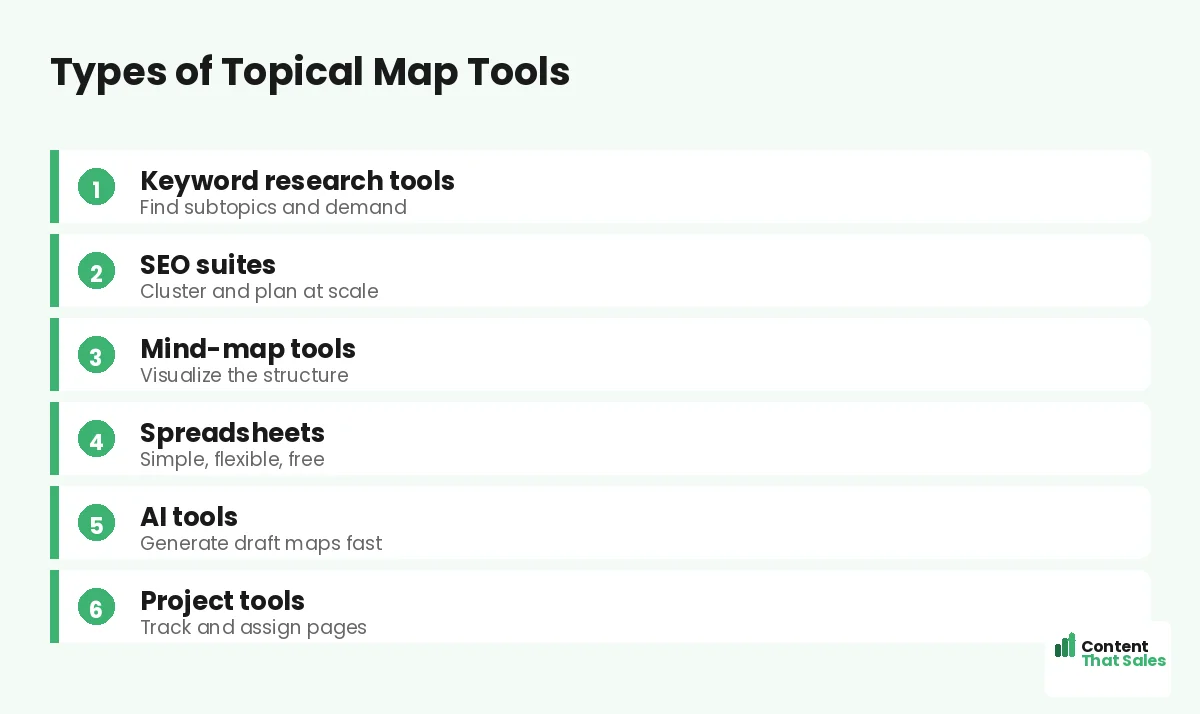Screen dimensions: 1200x714
Task: Select the 'SEO suites' heading
Action: tap(208, 265)
